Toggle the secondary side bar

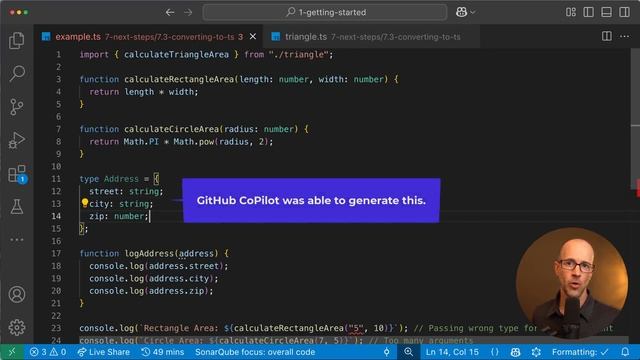pos(624,12)
